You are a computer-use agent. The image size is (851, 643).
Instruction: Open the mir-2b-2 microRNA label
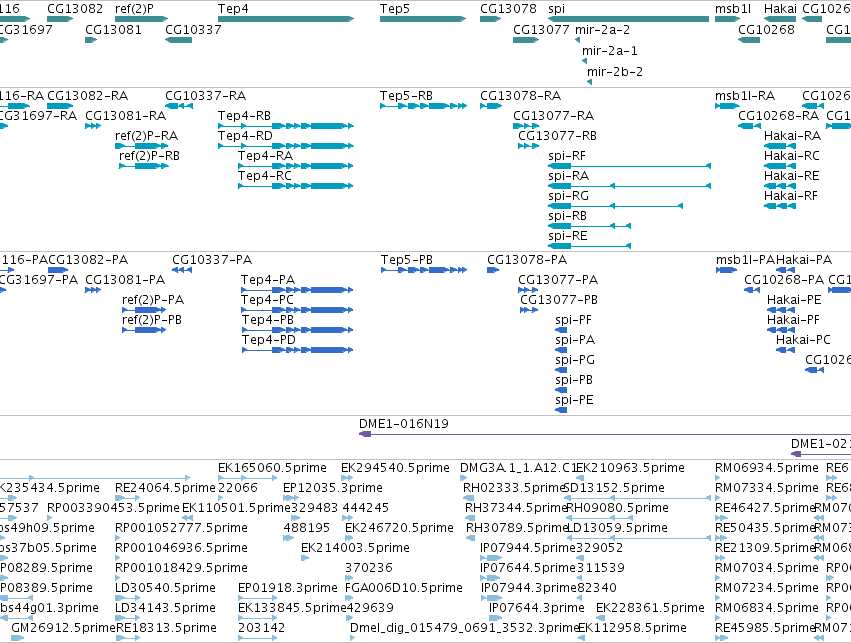(x=614, y=71)
